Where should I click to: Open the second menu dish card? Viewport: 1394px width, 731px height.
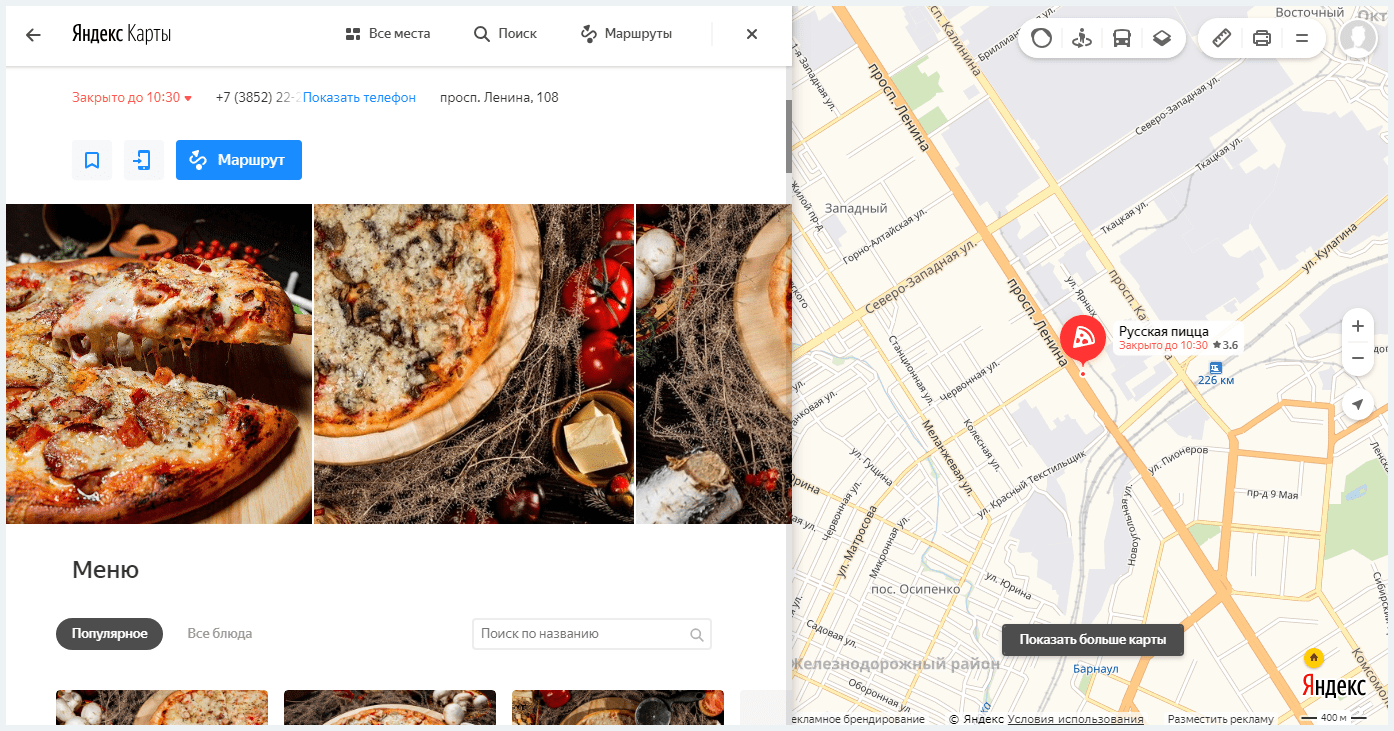(390, 707)
